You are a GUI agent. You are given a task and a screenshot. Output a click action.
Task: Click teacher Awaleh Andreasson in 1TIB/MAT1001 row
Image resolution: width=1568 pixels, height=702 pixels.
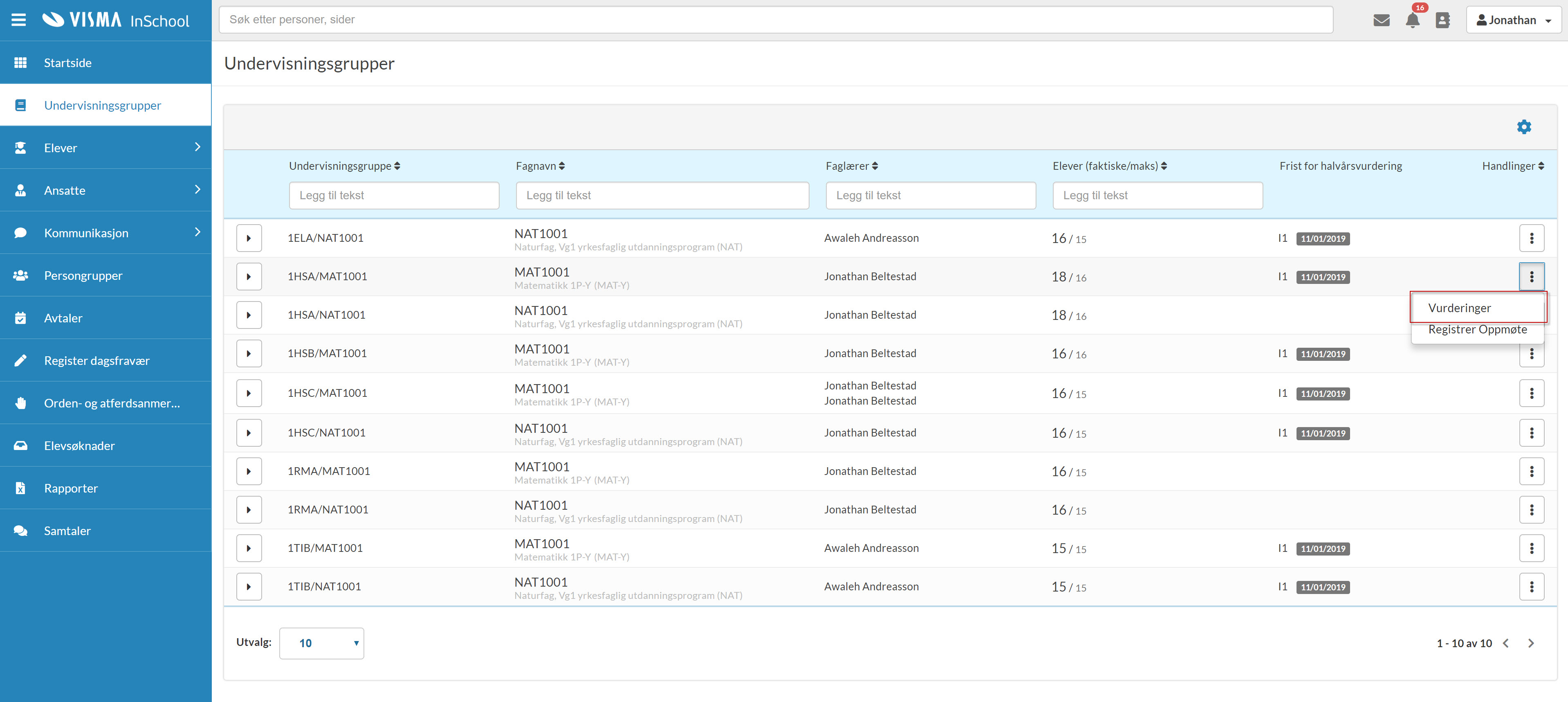tap(871, 548)
